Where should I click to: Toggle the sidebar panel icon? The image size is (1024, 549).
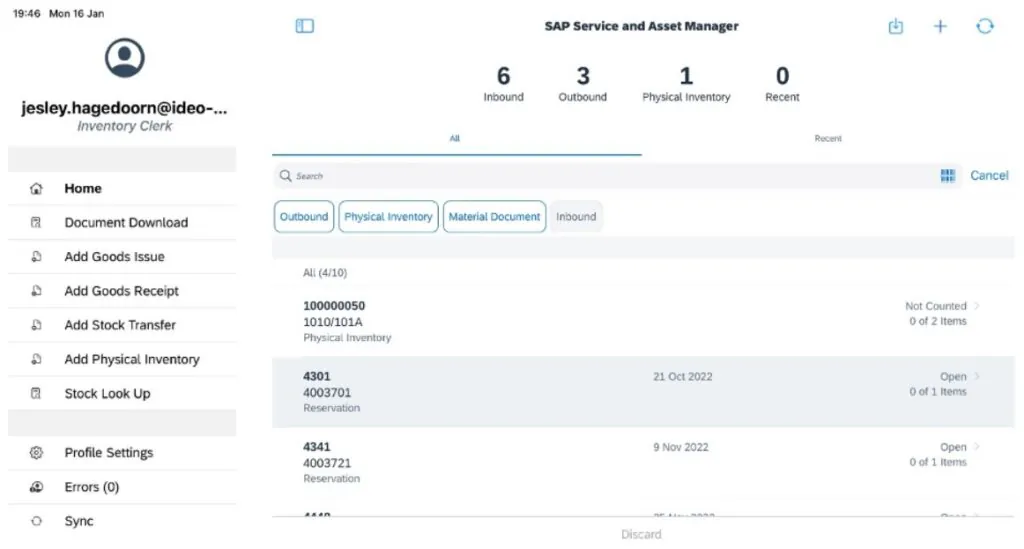click(304, 26)
